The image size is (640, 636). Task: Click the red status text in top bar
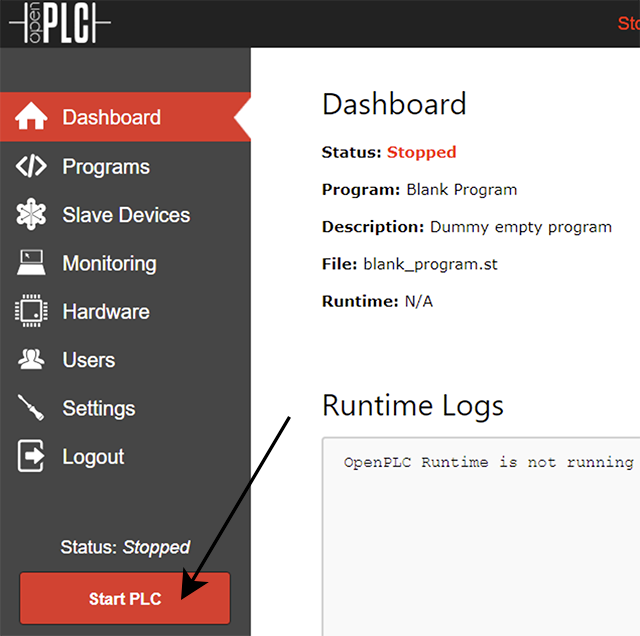click(x=628, y=23)
